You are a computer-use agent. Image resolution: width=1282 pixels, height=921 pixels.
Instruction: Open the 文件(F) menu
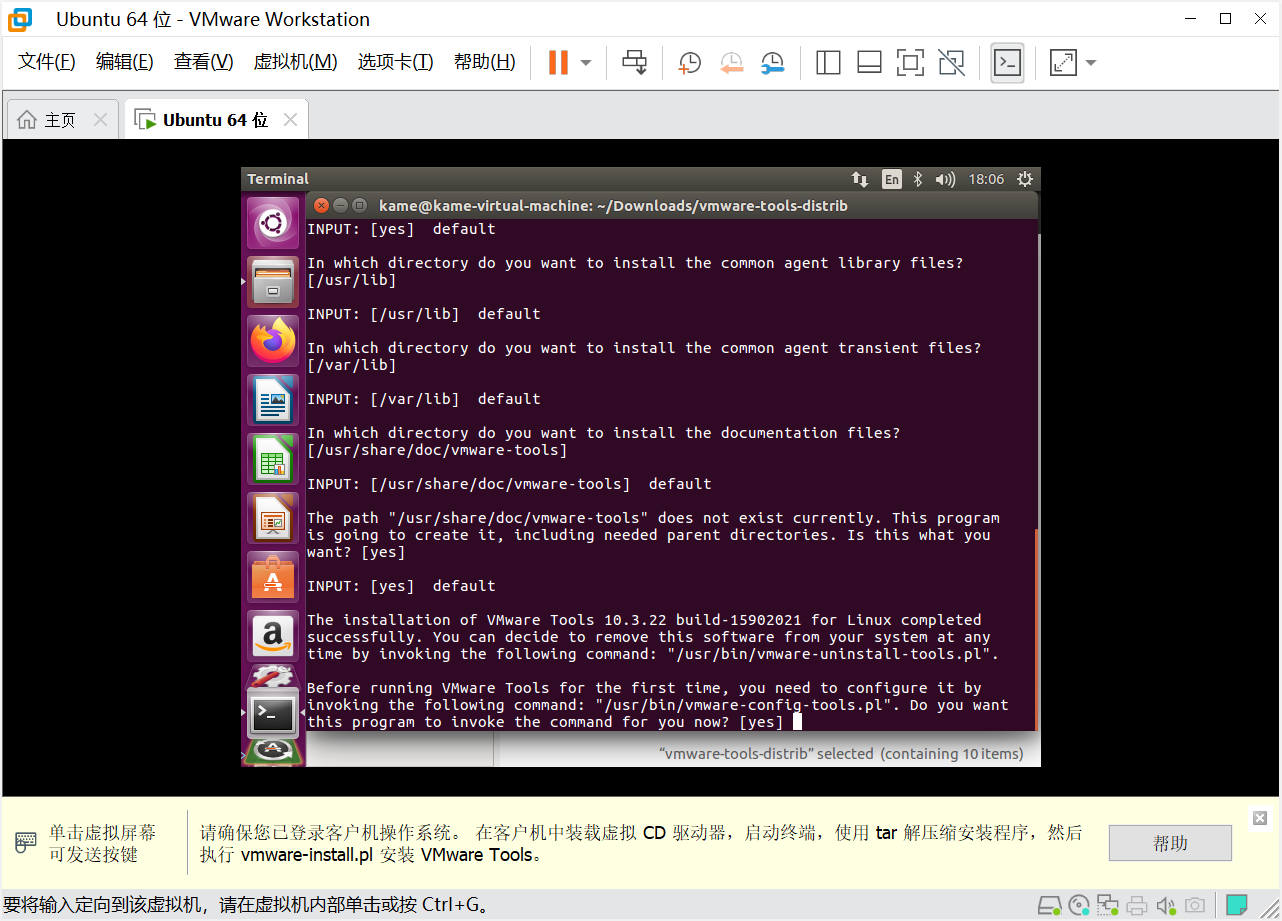coord(47,62)
